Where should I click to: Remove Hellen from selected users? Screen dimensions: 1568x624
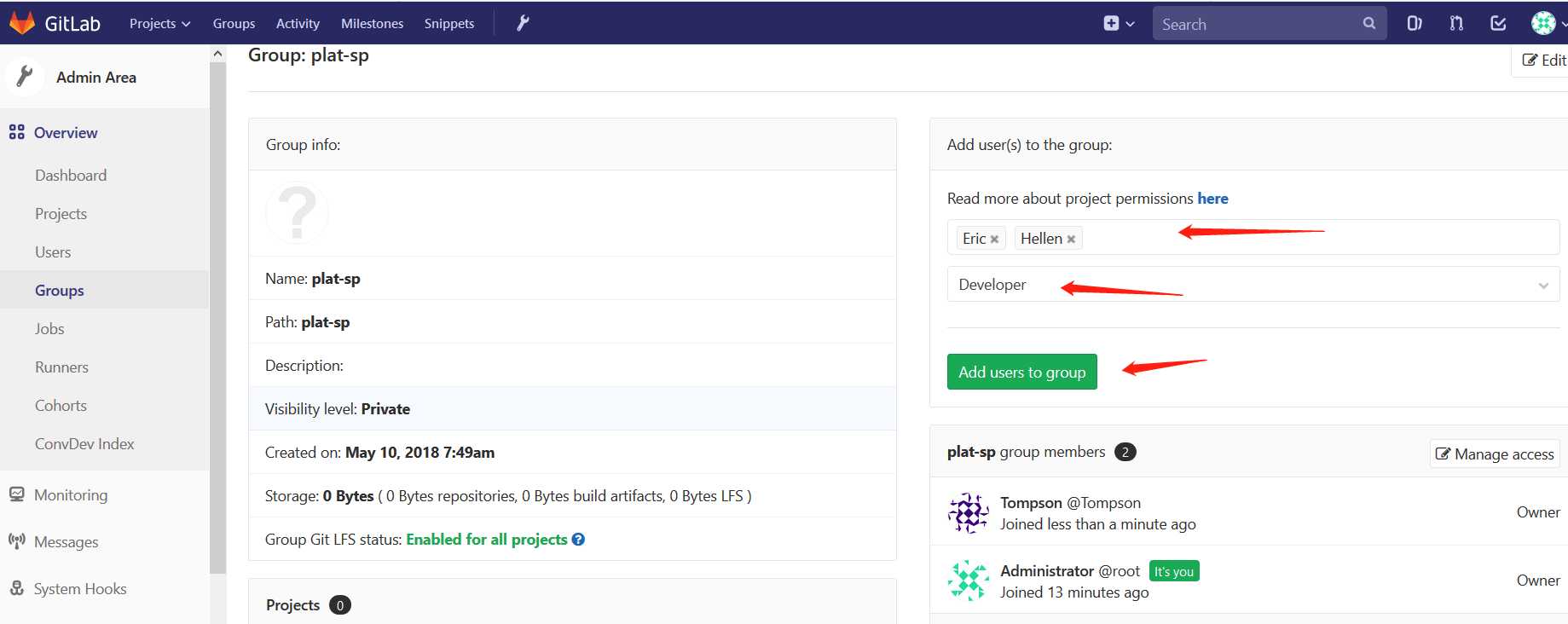1071,240
